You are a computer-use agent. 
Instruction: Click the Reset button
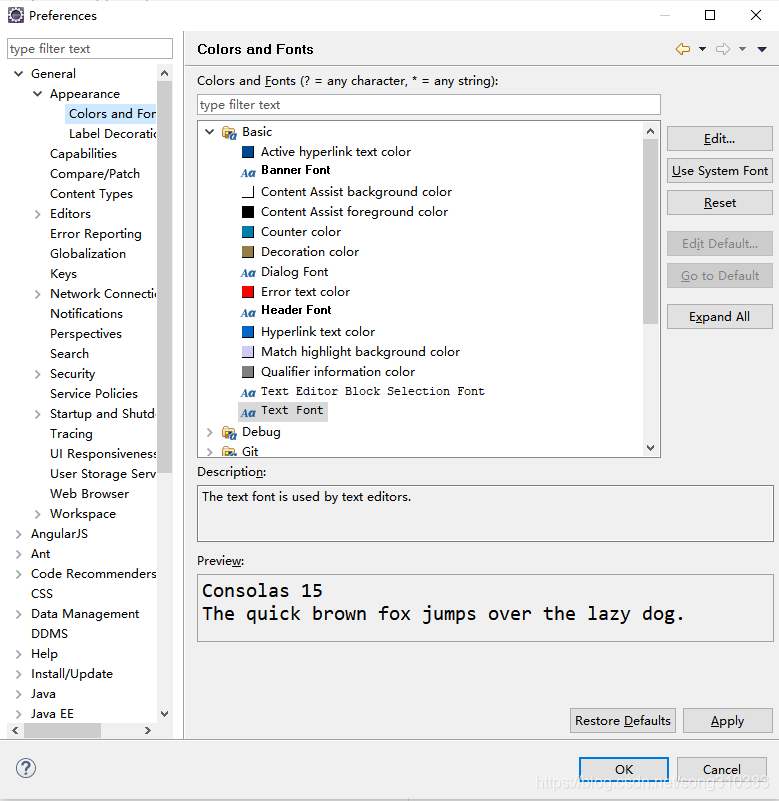[x=719, y=203]
